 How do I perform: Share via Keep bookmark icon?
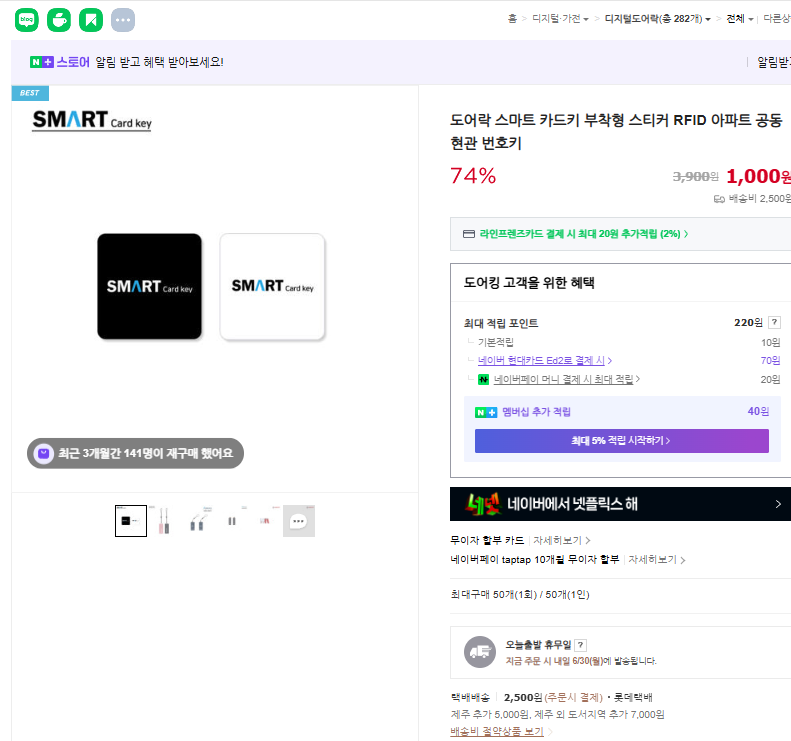click(x=91, y=20)
